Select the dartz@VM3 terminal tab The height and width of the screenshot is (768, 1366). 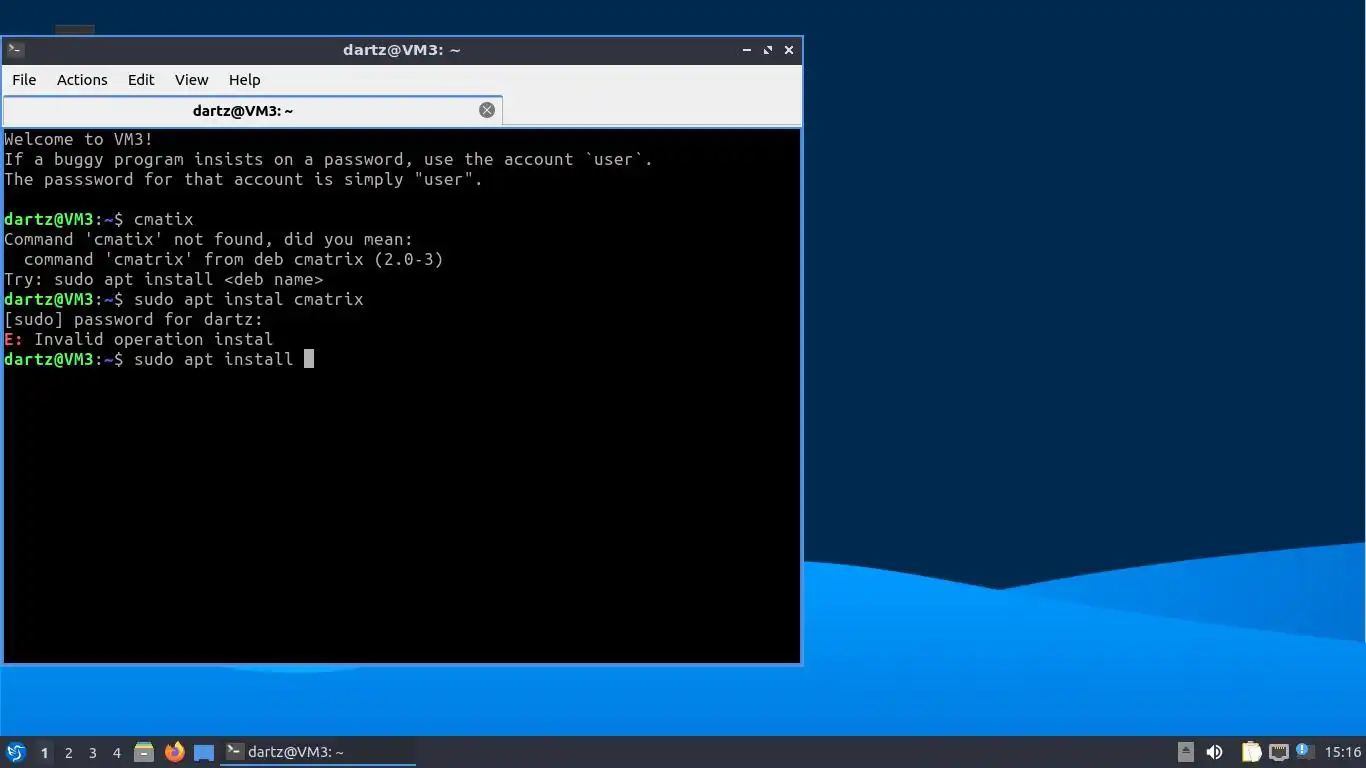(x=252, y=111)
